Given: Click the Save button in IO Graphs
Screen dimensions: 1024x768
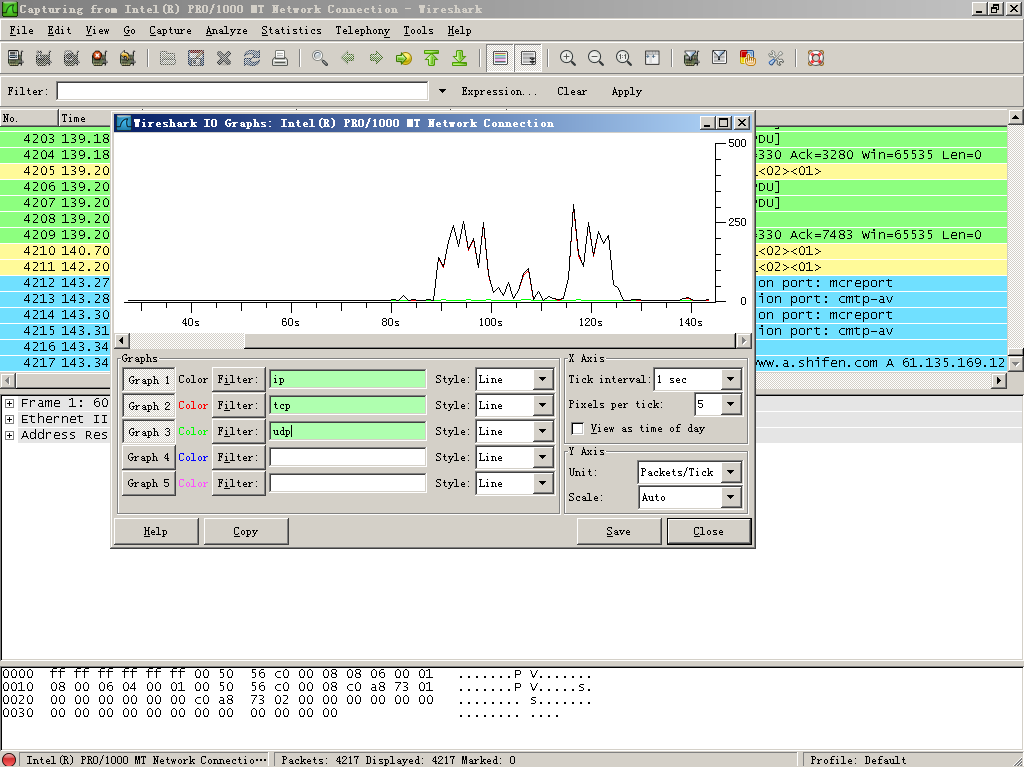Looking at the screenshot, I should click(x=618, y=532).
